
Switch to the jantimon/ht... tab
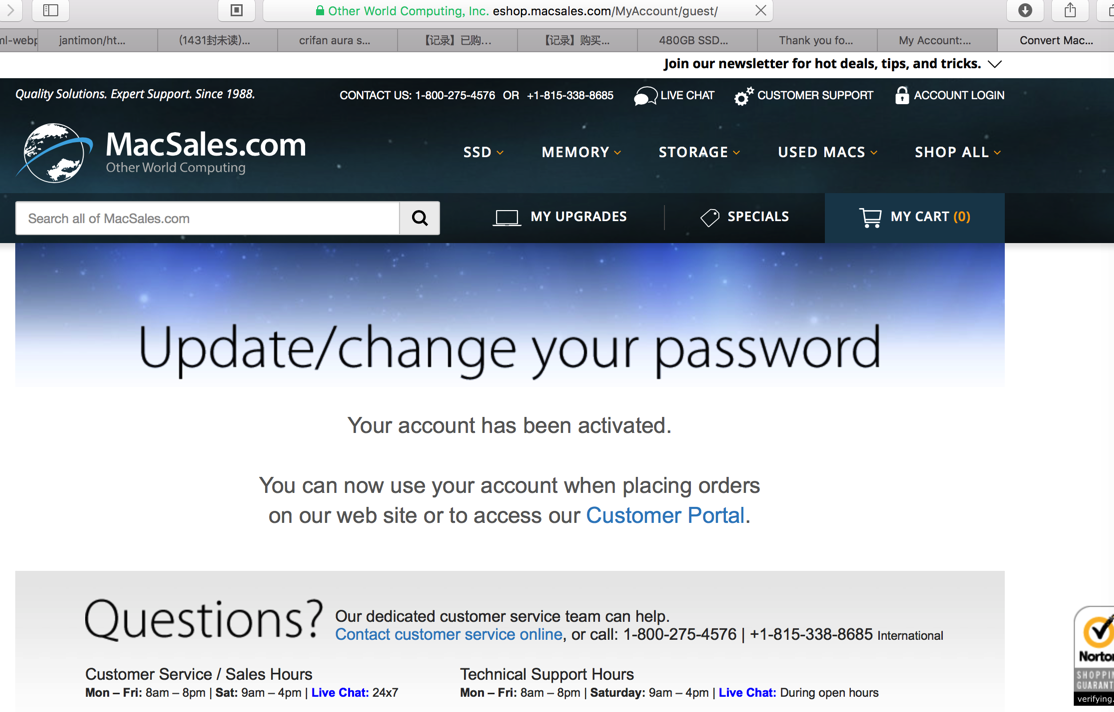(97, 40)
